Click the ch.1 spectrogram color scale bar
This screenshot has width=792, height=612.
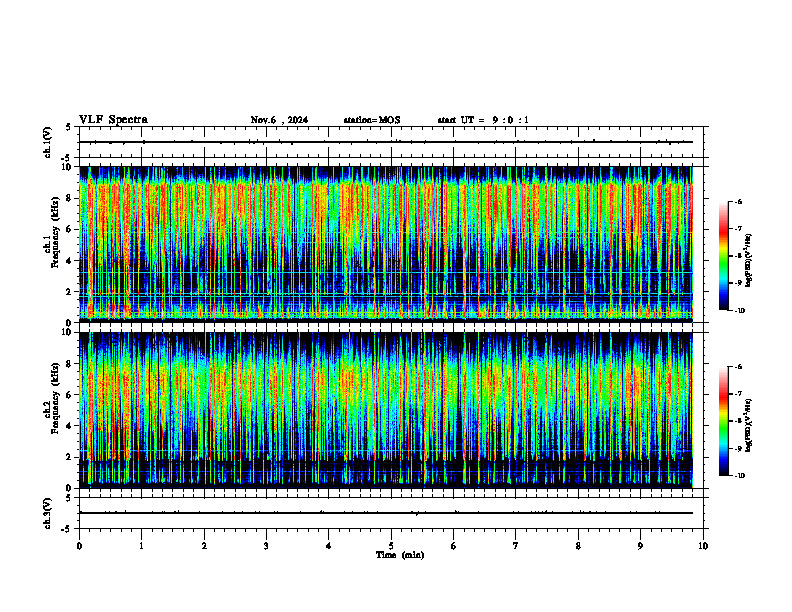[x=723, y=256]
